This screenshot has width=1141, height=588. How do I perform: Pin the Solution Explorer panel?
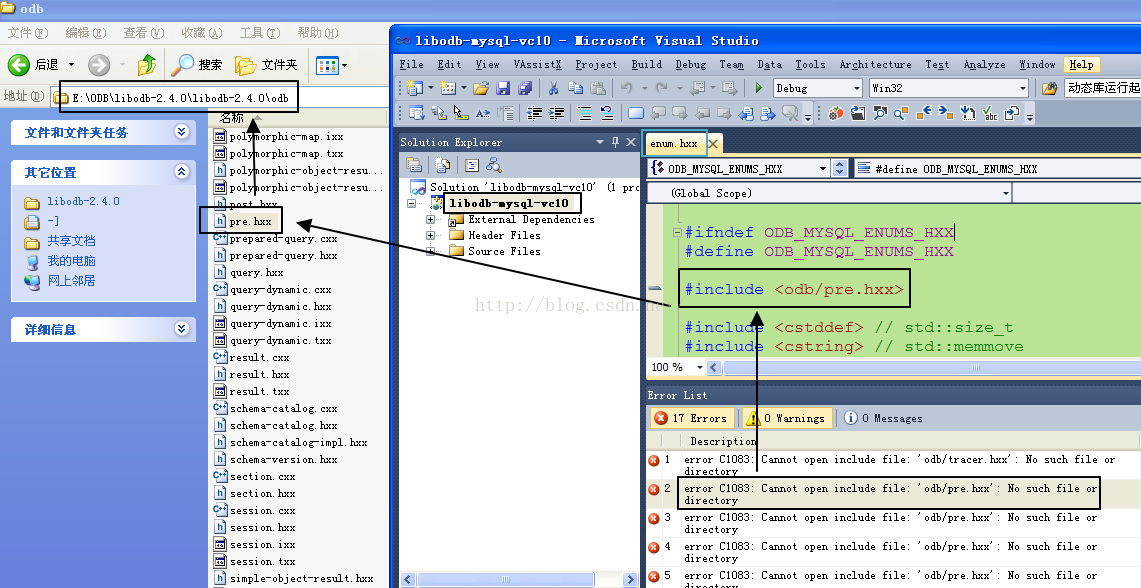click(616, 142)
